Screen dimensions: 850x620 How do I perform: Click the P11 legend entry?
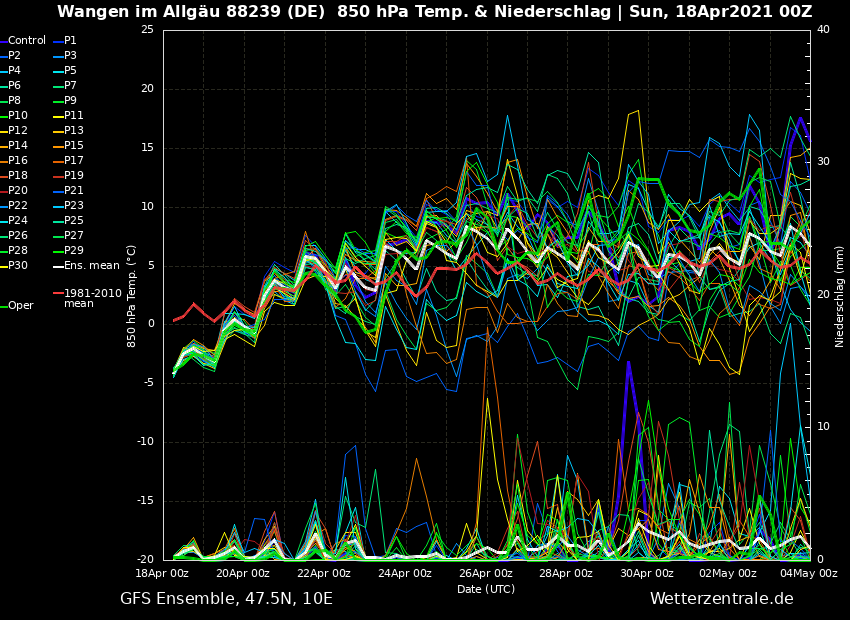pyautogui.click(x=74, y=116)
